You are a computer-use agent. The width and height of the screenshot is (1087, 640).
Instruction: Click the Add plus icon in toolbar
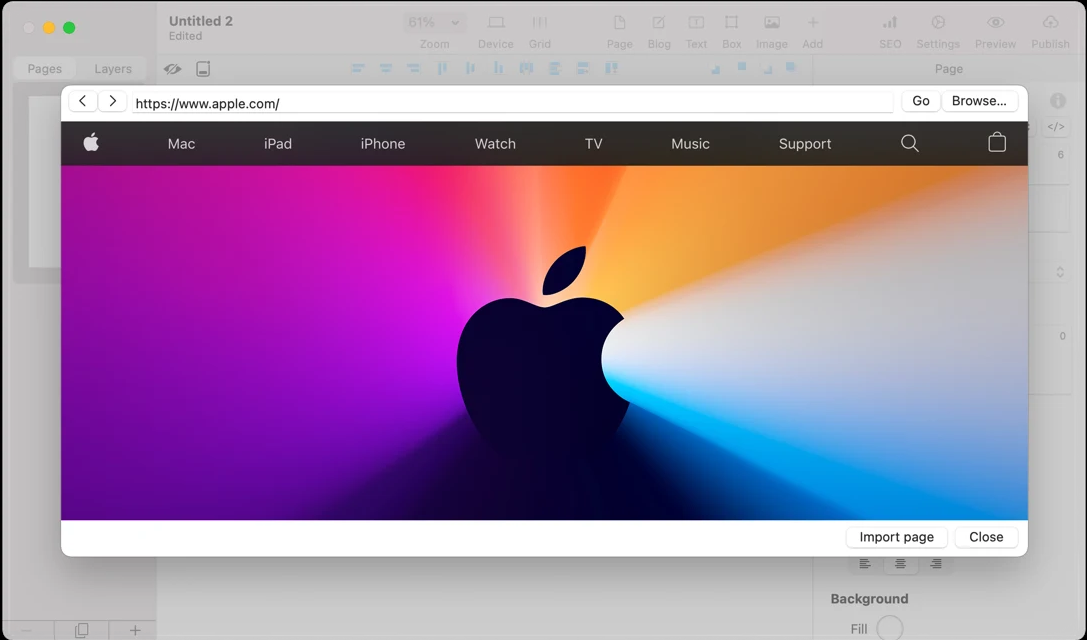pos(812,23)
